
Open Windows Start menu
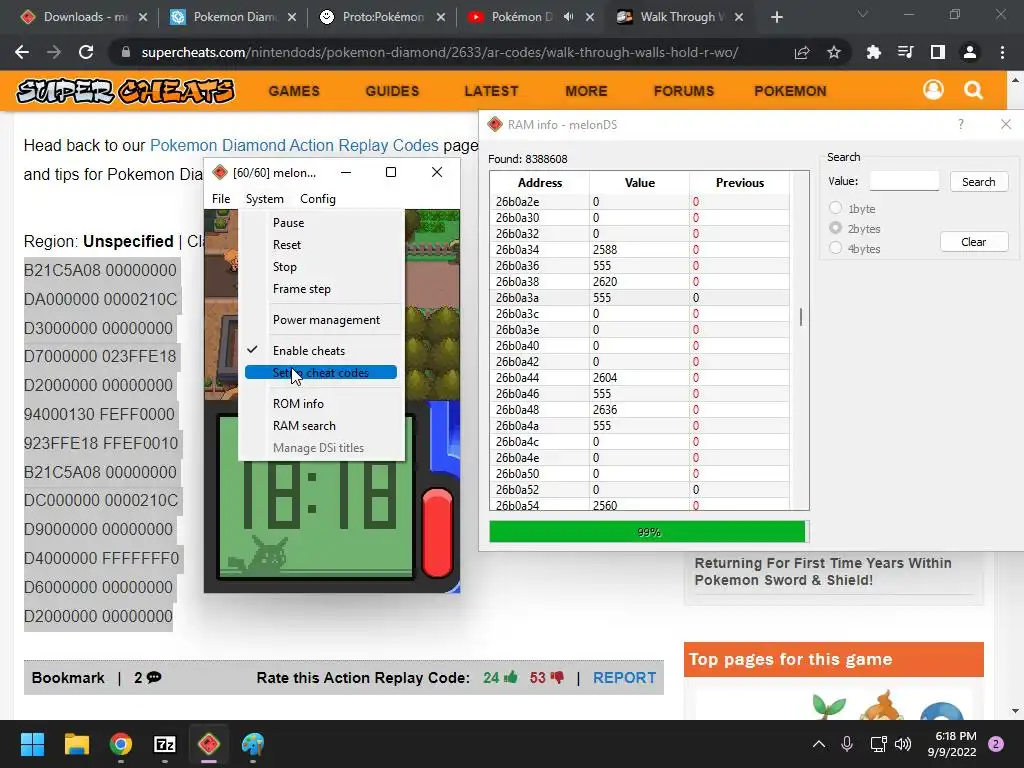(x=32, y=744)
